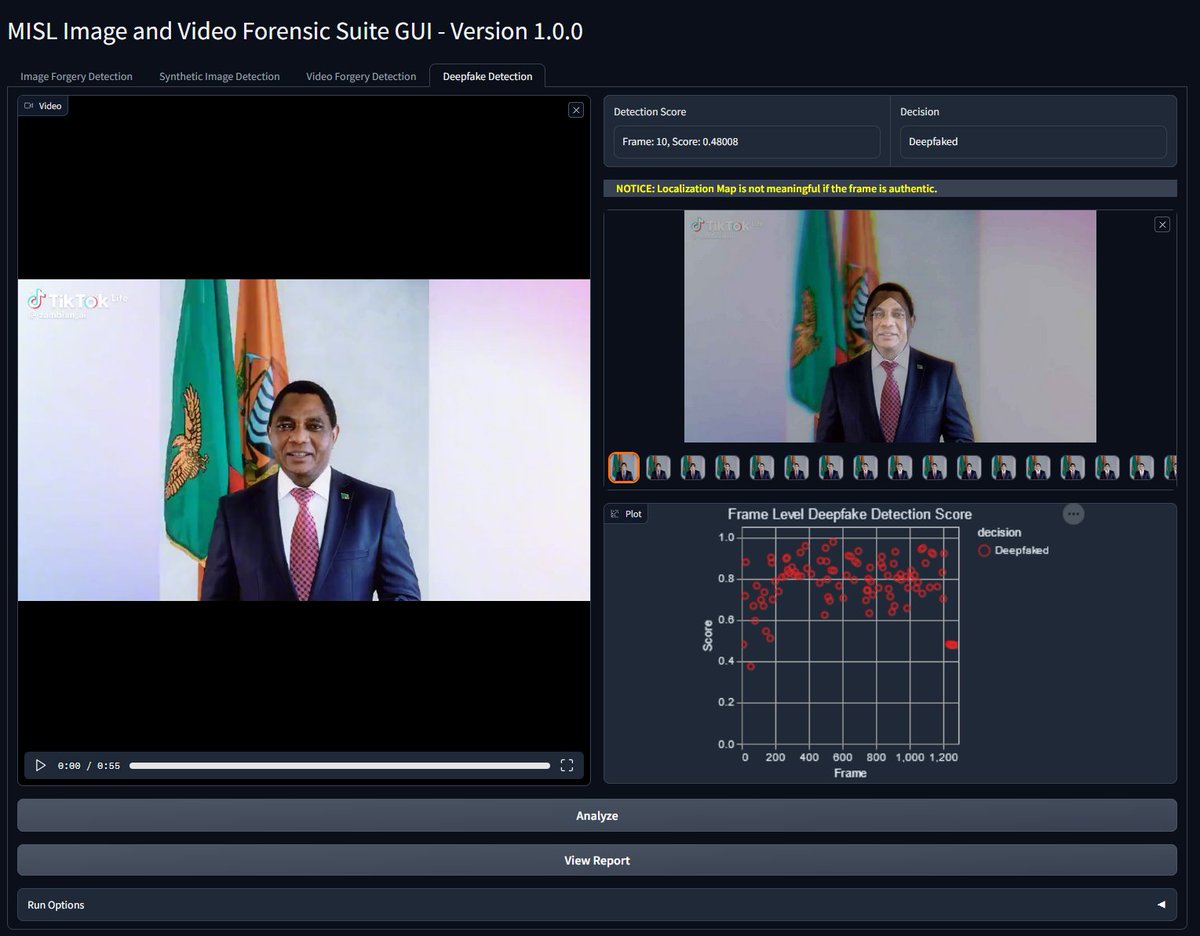The image size is (1200, 936).
Task: Clear the uploaded video with its X
Action: pos(576,110)
